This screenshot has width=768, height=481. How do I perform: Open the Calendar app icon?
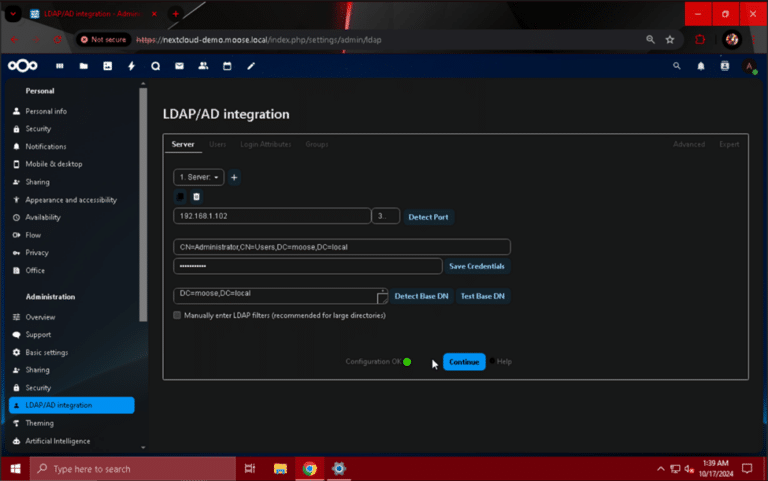[x=227, y=66]
